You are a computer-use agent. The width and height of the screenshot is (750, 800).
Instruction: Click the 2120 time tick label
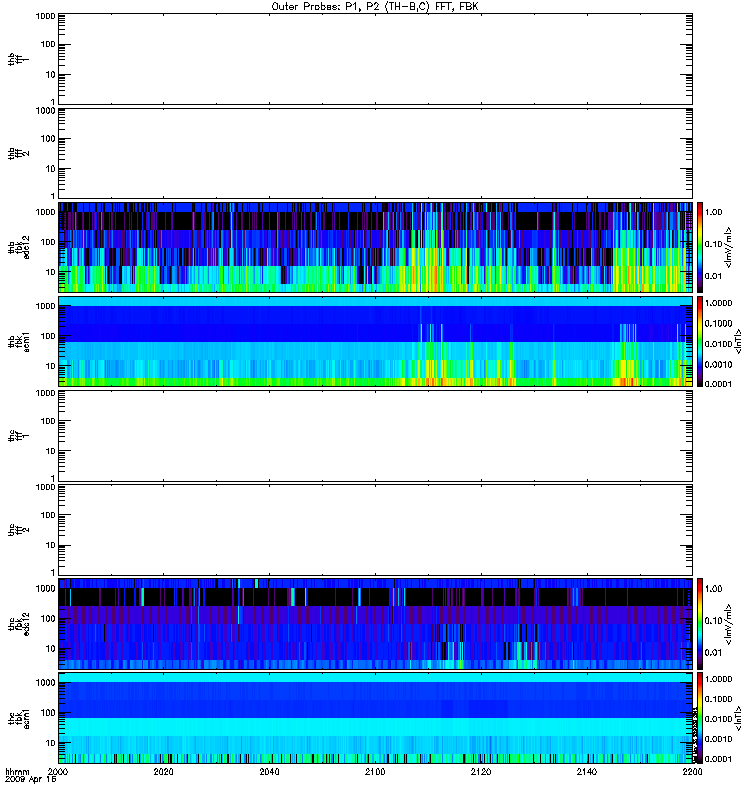tap(481, 771)
